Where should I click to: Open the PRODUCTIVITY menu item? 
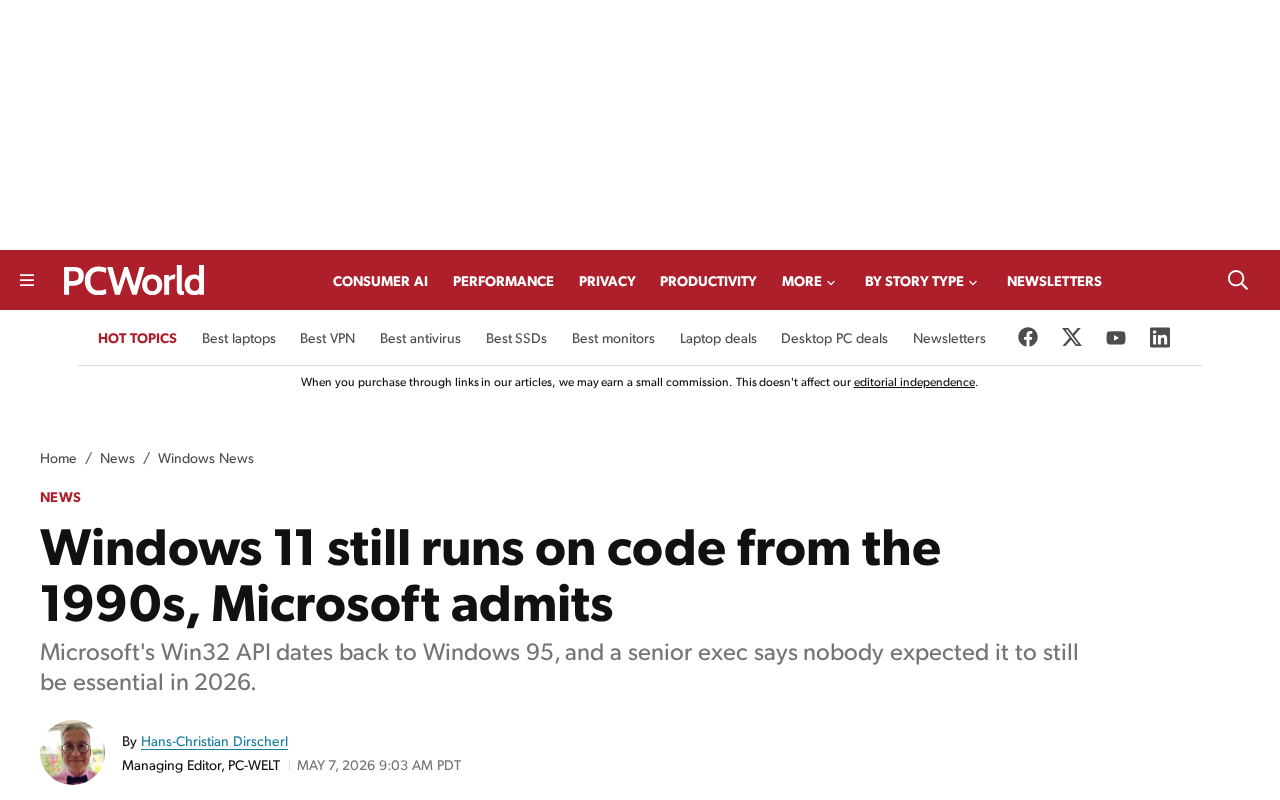(x=708, y=282)
